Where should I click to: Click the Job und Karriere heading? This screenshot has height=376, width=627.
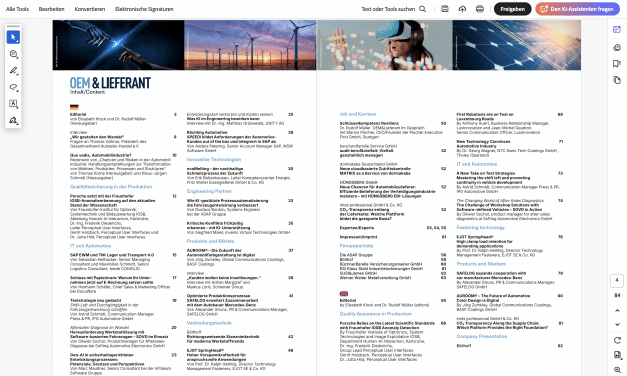pos(358,114)
